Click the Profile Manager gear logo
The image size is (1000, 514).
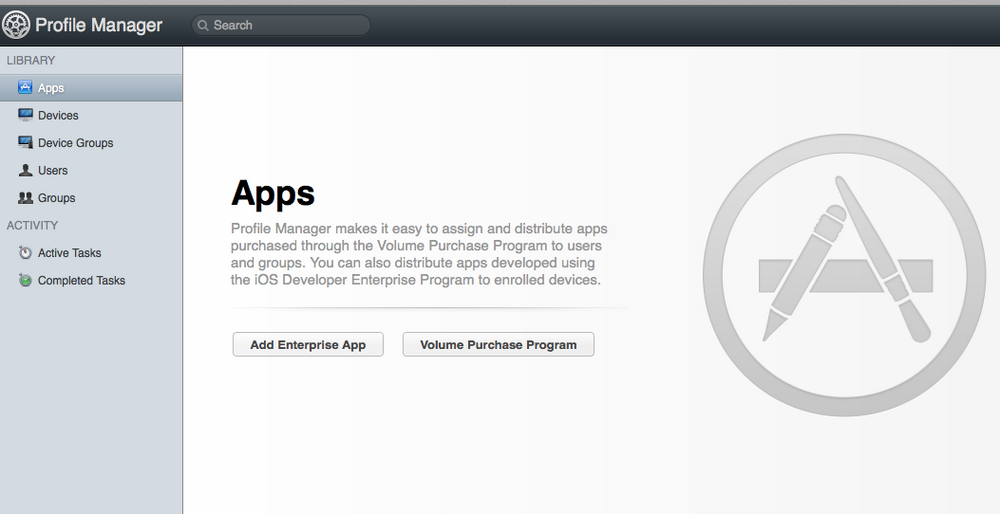coord(15,25)
